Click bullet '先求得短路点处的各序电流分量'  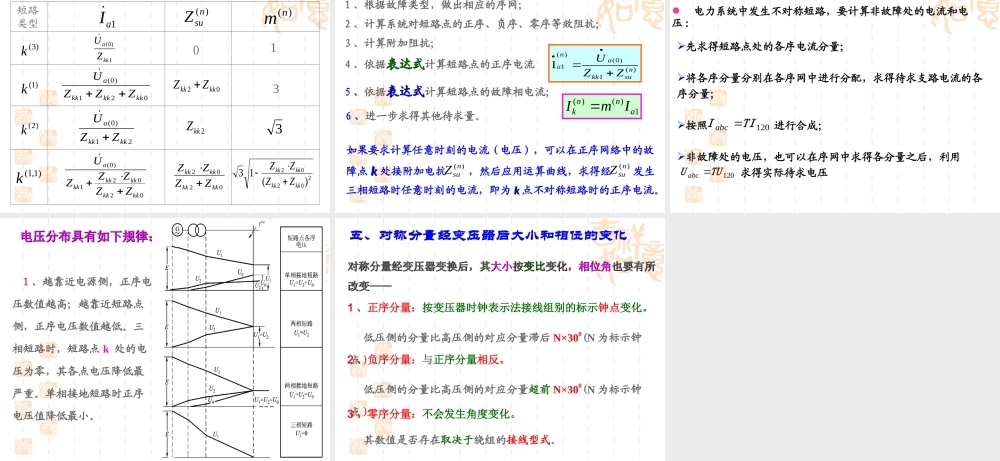click(760, 47)
